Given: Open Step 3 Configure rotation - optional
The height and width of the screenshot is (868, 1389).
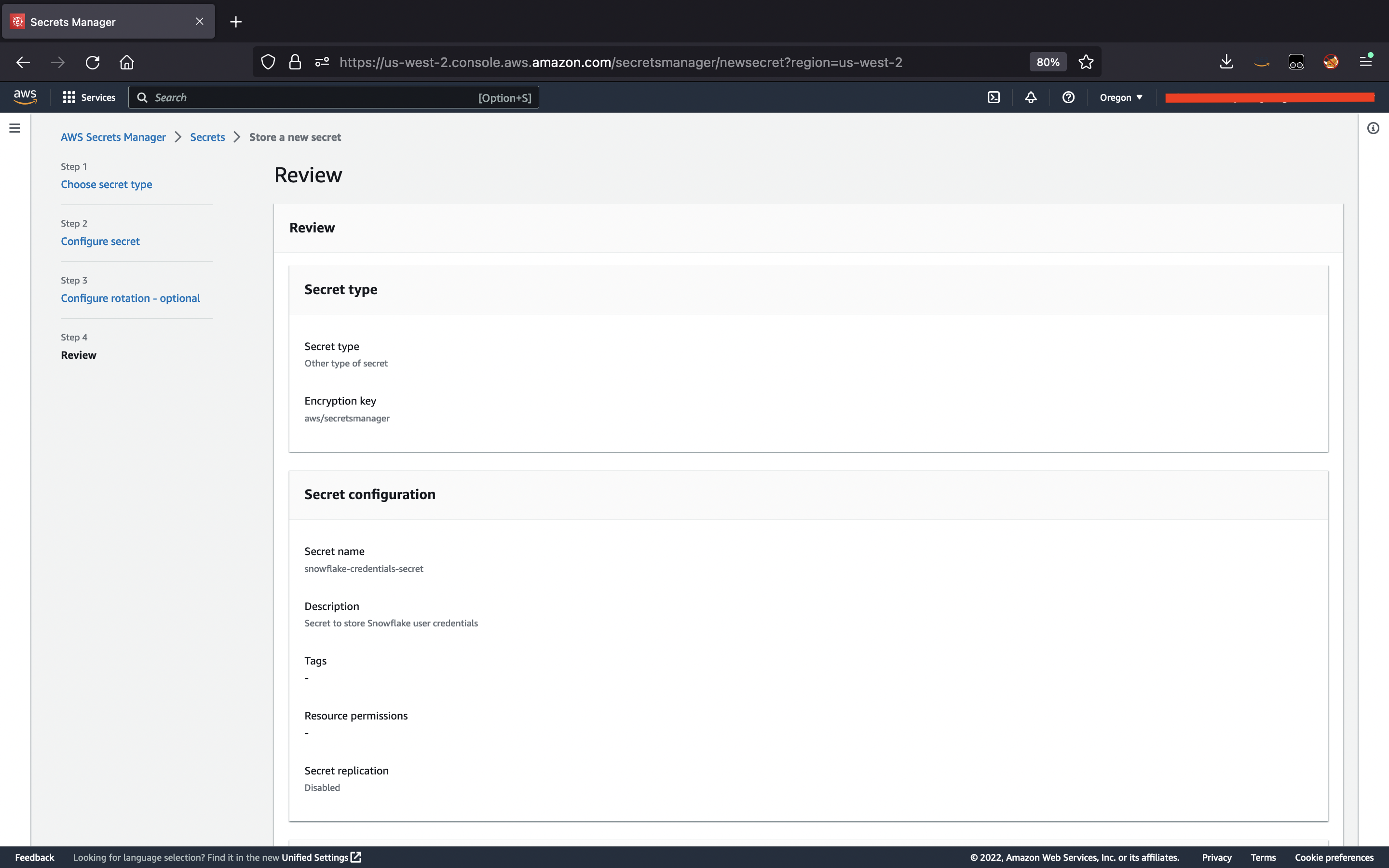Looking at the screenshot, I should tap(130, 298).
